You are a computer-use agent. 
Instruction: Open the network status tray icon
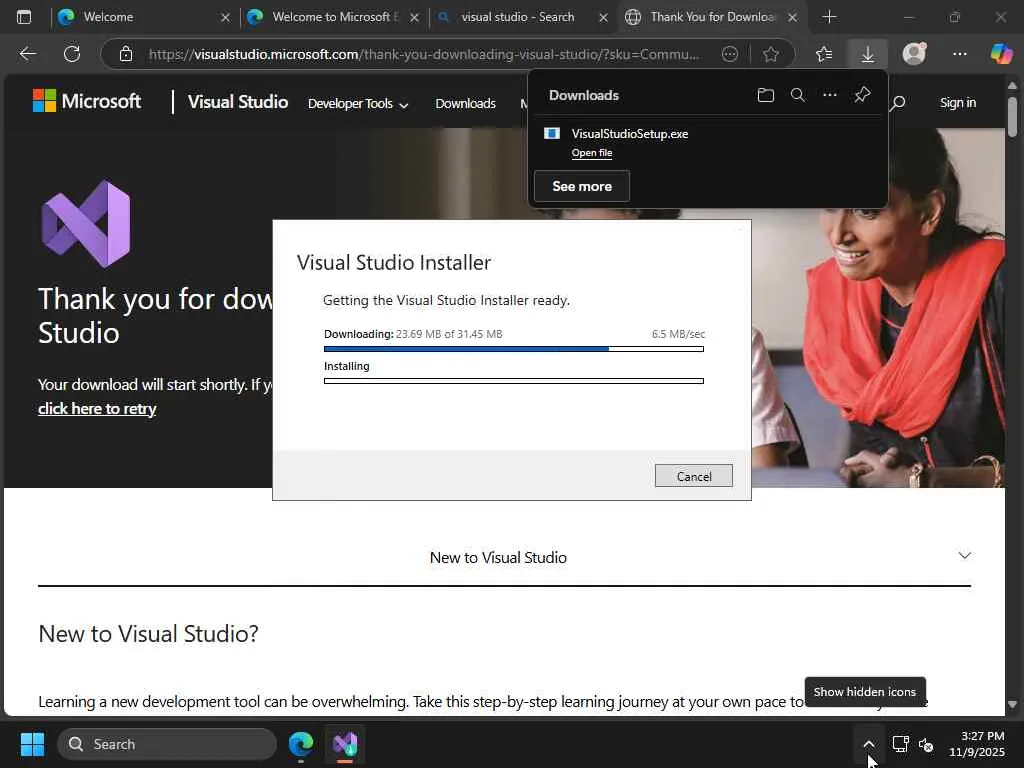901,744
